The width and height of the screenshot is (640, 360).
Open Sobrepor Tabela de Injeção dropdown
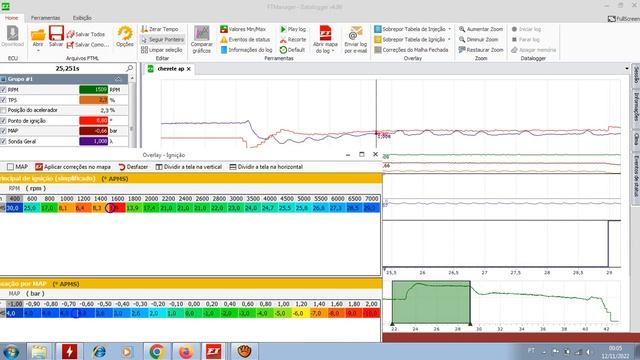point(449,29)
